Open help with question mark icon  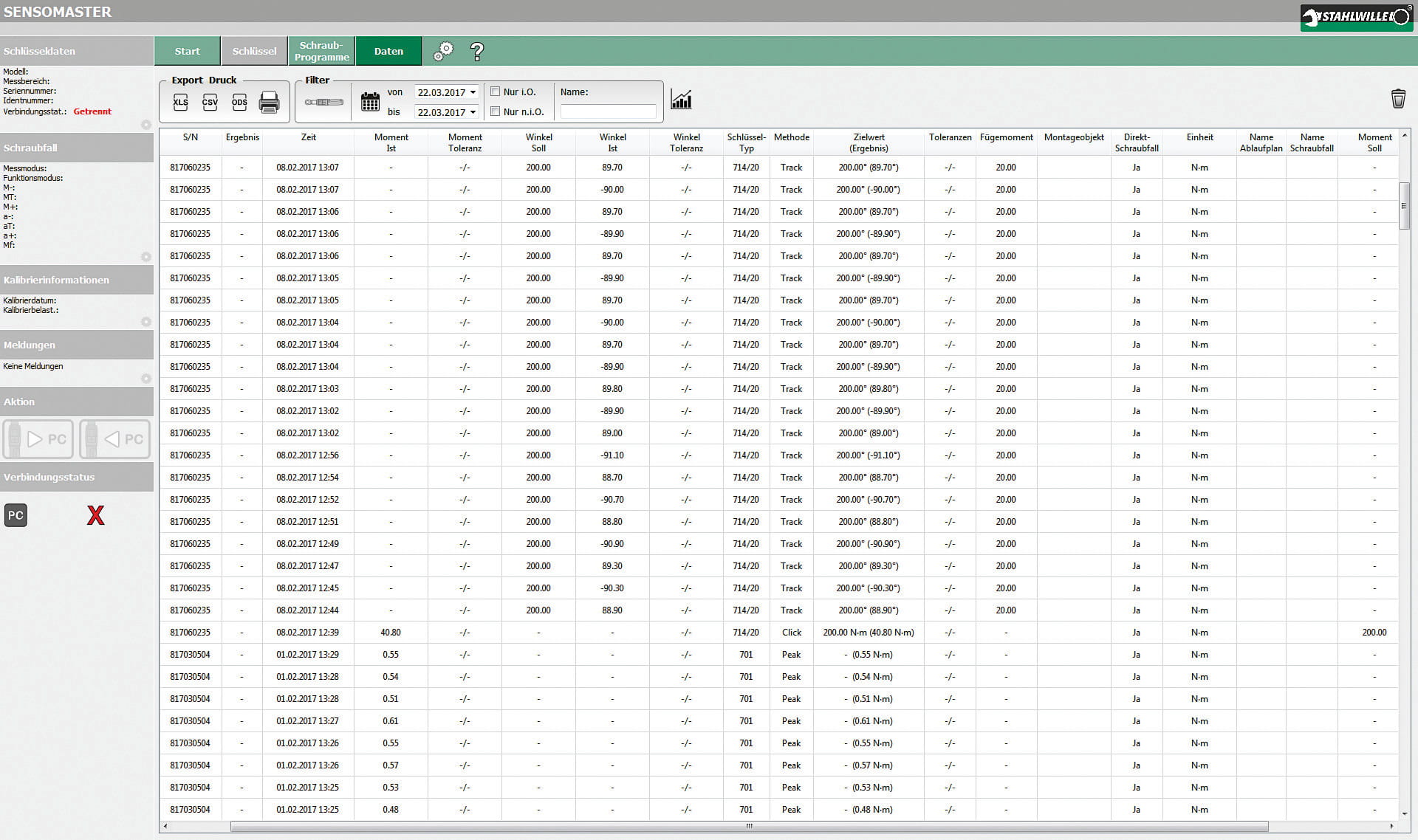477,51
